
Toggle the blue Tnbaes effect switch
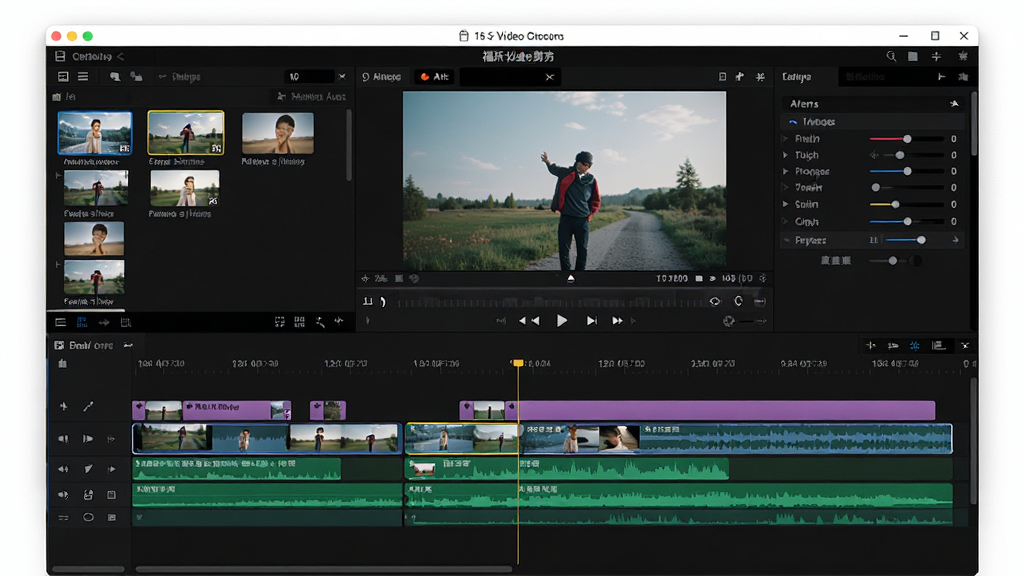pos(793,121)
